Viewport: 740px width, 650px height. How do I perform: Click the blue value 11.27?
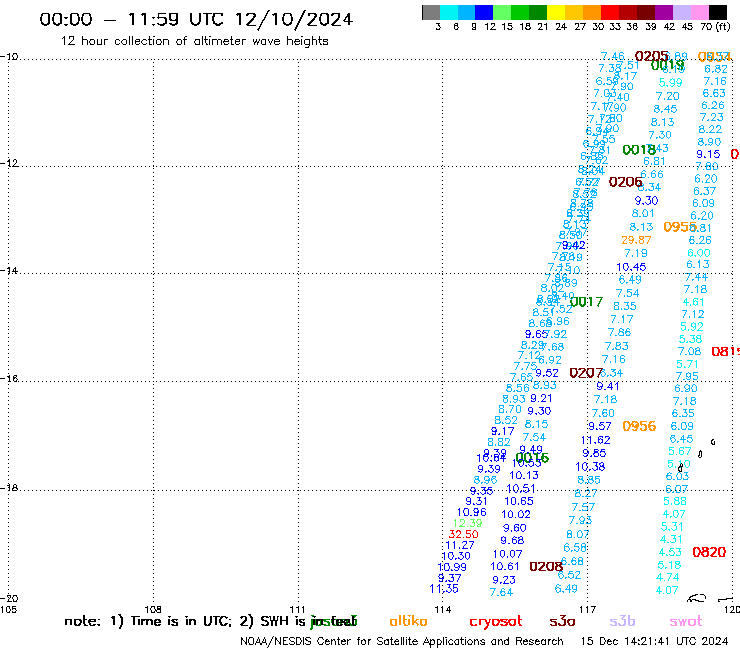460,546
